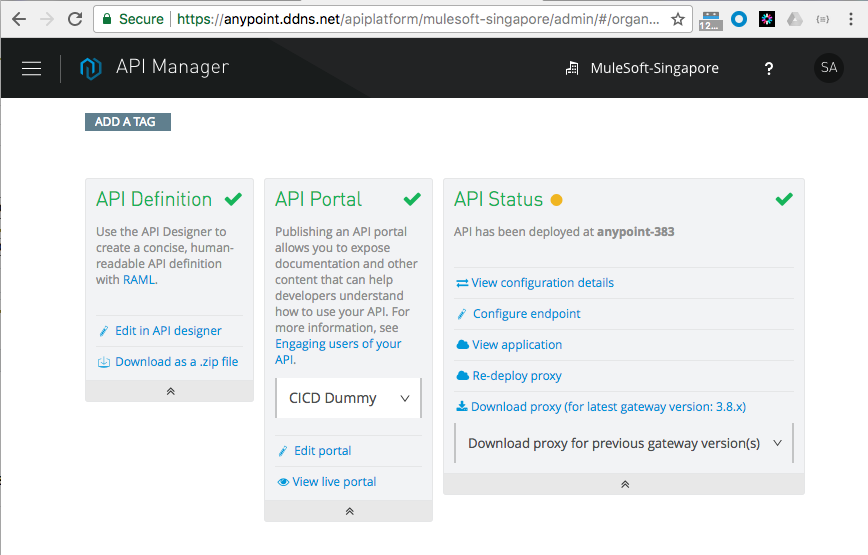Click the MuleSoft-Singapore organization name

654,68
